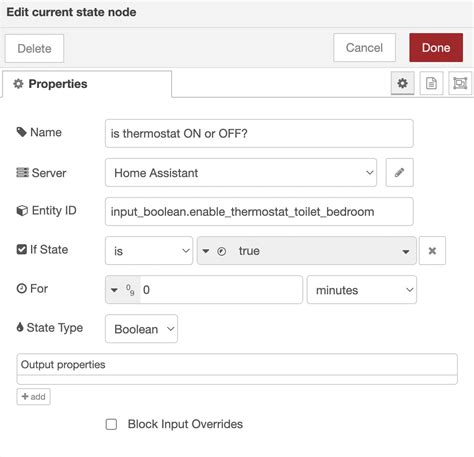Screen dimensions: 474x457
Task: Click the Done button
Action: [x=436, y=48]
